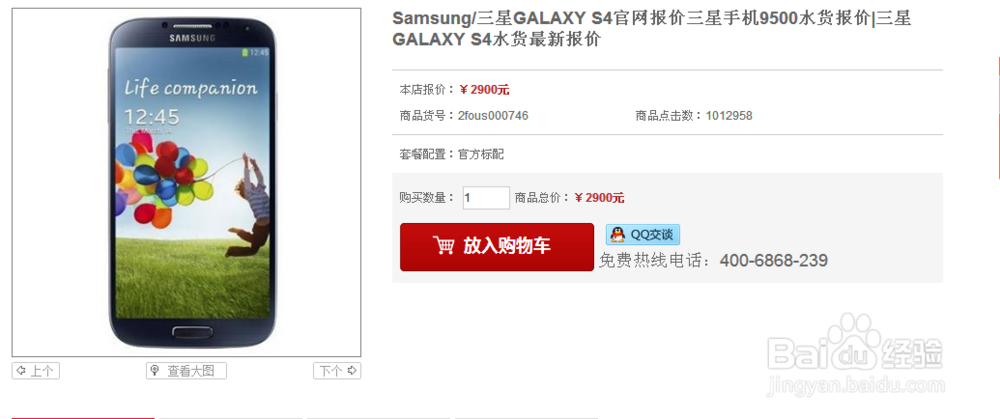Click the Life companion phone screen image

(x=193, y=183)
